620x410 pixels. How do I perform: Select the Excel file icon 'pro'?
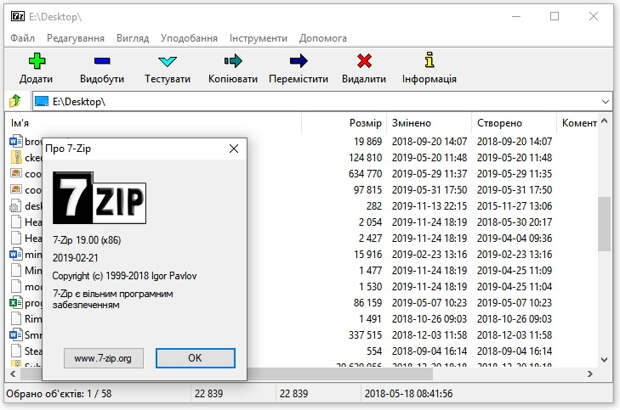click(x=16, y=302)
